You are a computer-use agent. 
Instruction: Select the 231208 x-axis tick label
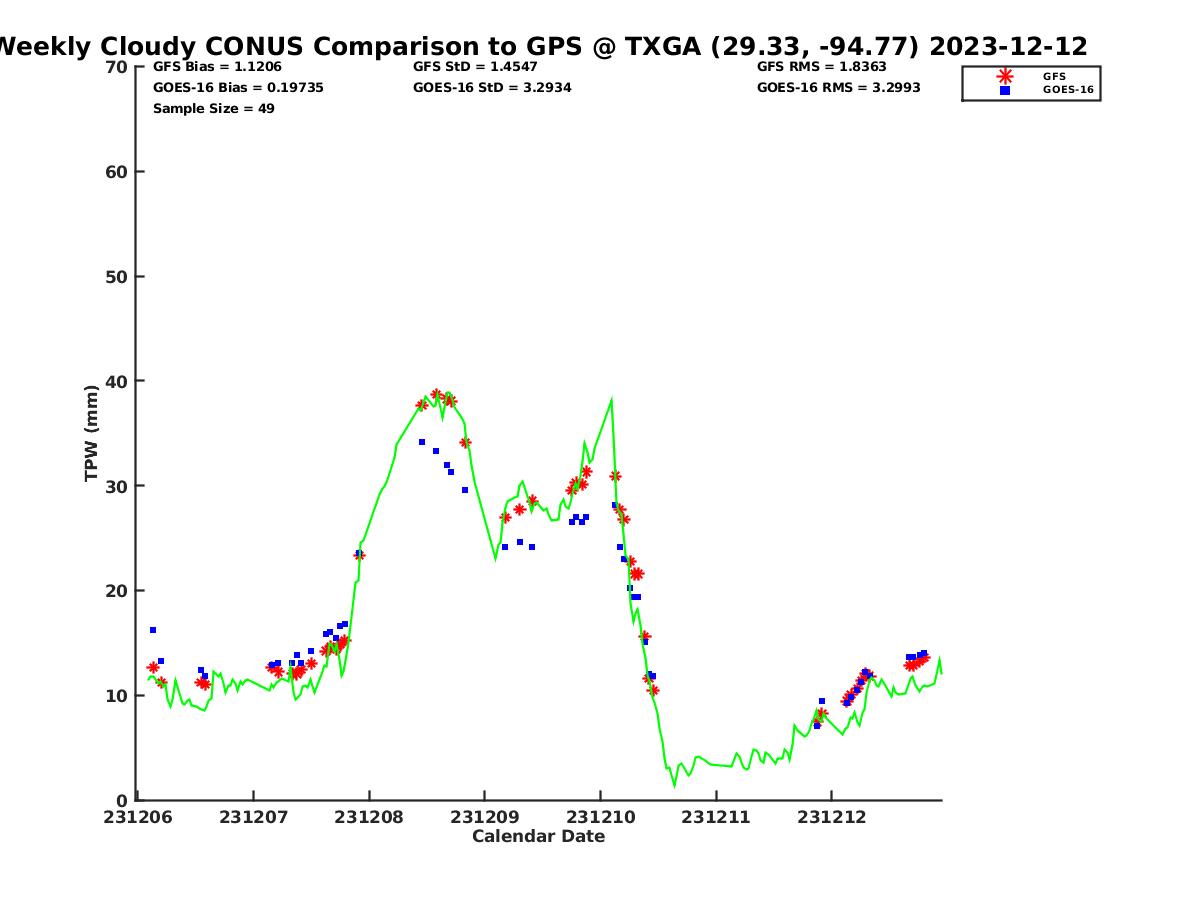368,817
